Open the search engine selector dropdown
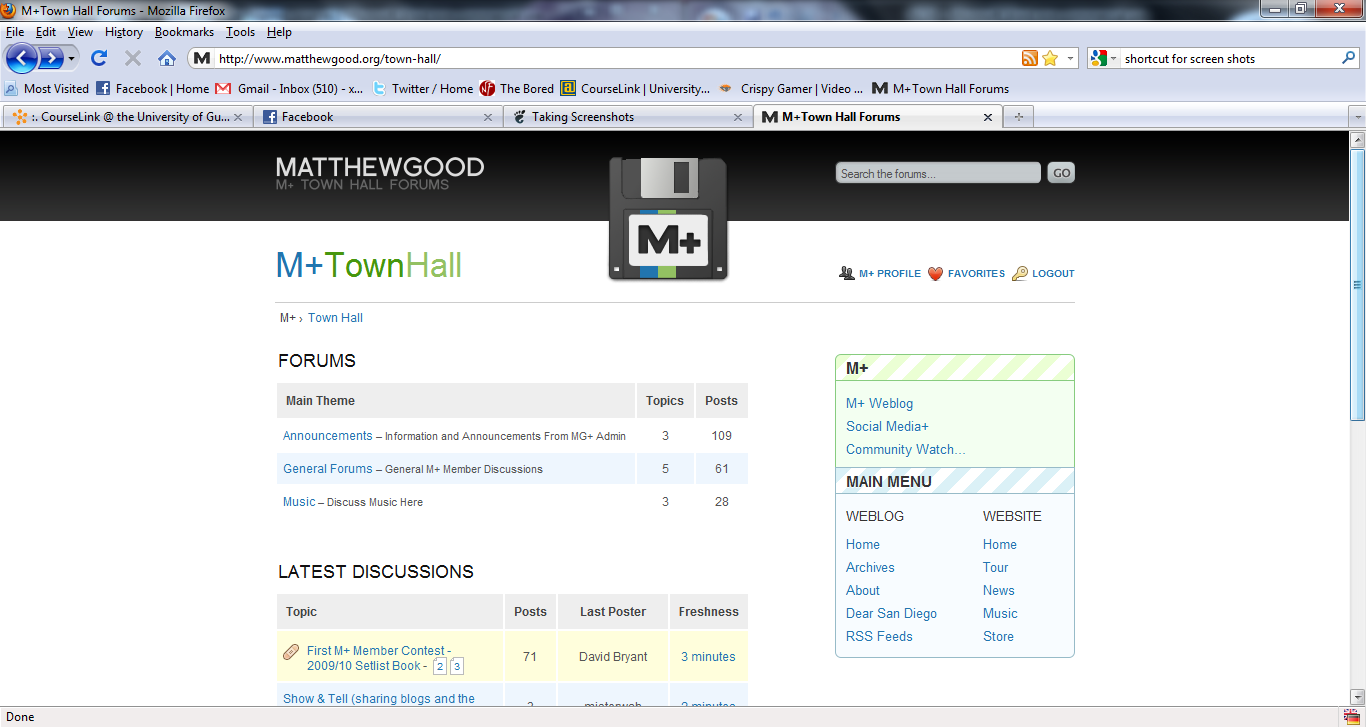Screen dimensions: 1366x728 pyautogui.click(x=1104, y=58)
